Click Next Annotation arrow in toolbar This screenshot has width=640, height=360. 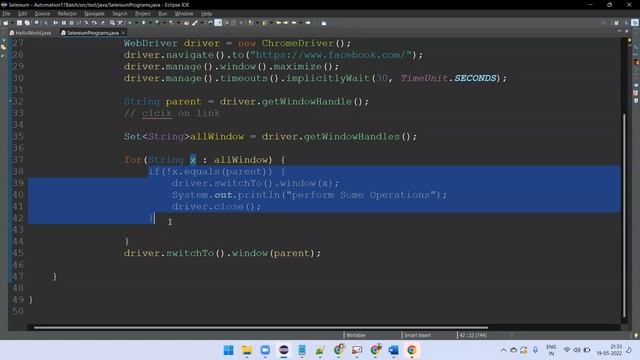click(251, 23)
